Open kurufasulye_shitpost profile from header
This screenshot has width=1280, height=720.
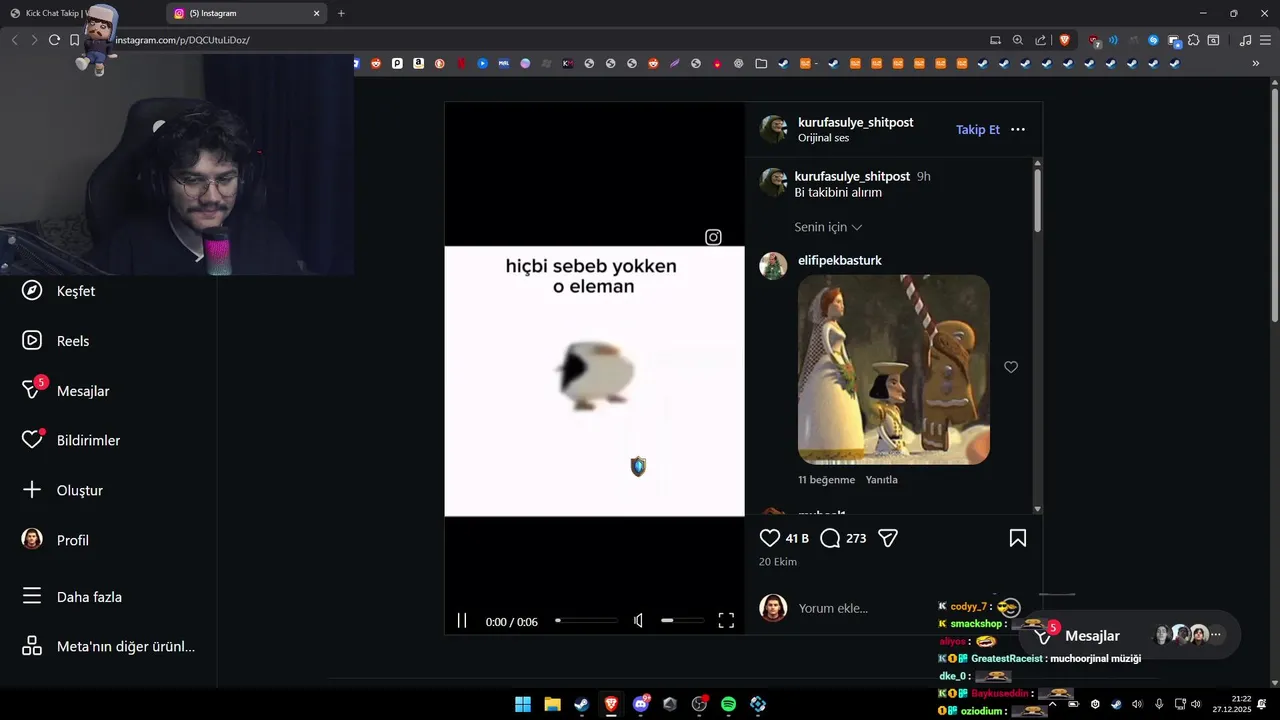(x=855, y=122)
